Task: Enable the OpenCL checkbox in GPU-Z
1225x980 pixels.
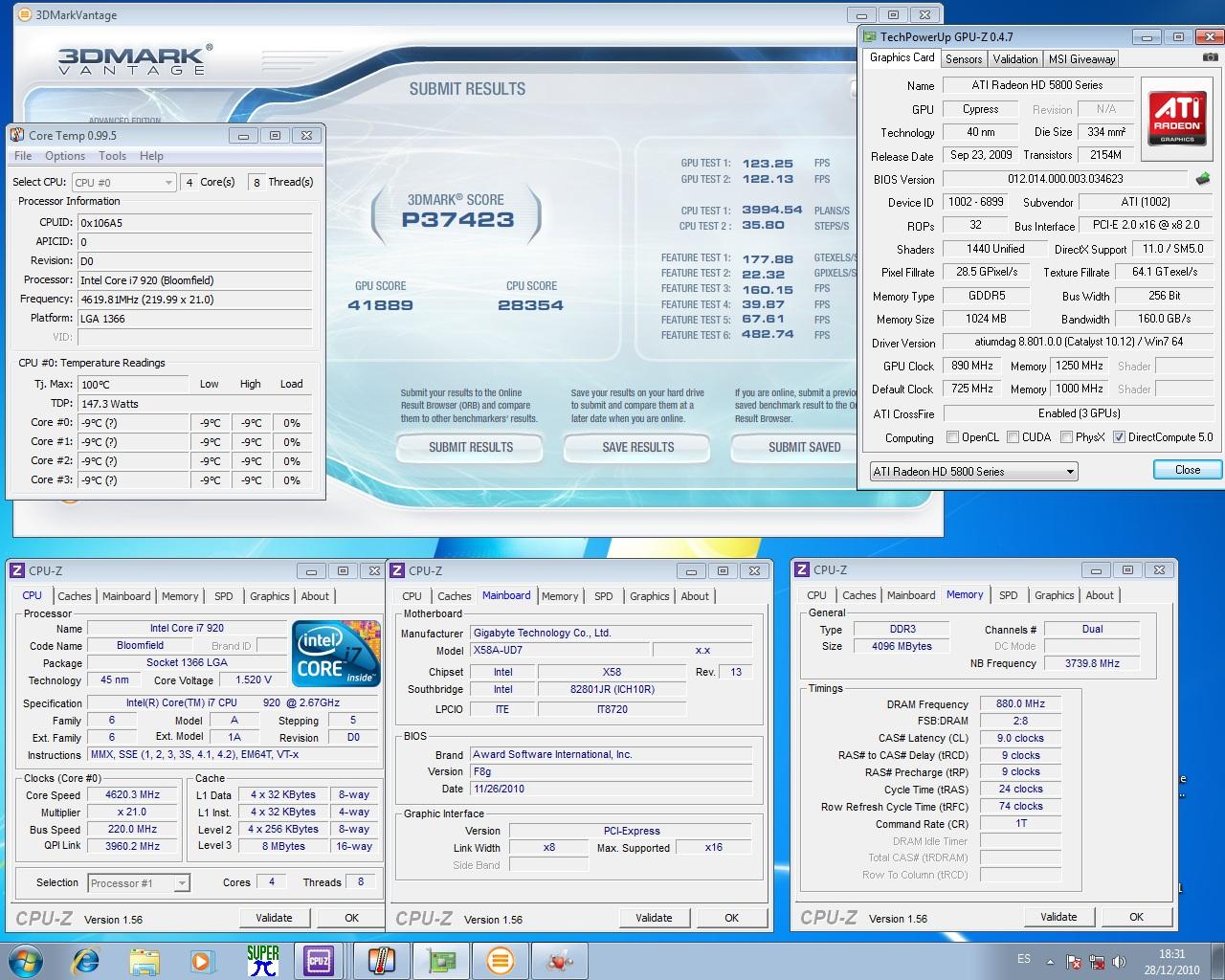Action: [x=952, y=437]
